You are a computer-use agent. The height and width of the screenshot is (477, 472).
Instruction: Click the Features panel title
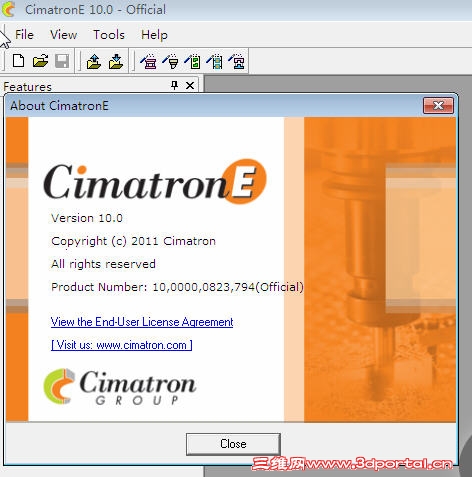[27, 87]
